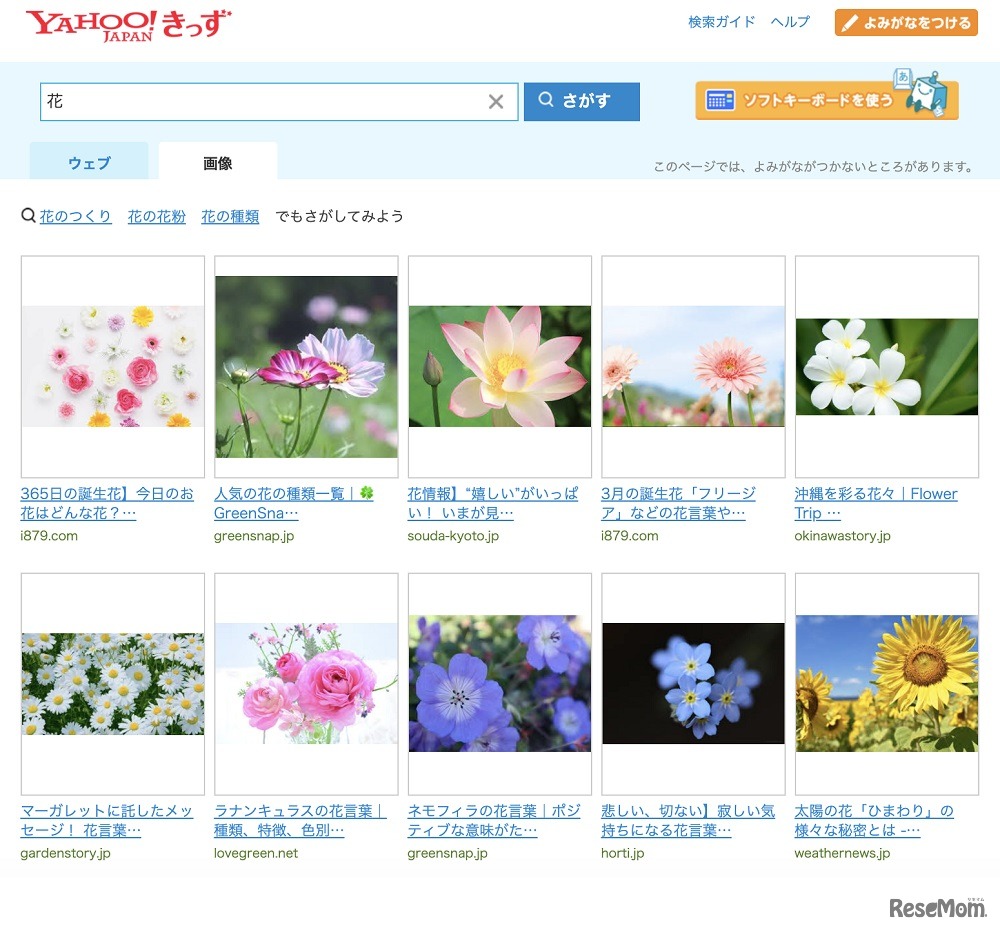Click the search icon beside related keywords

point(26,215)
